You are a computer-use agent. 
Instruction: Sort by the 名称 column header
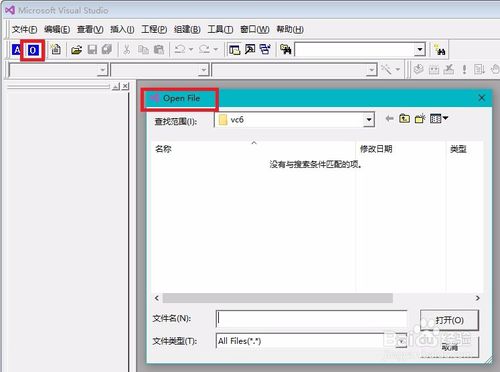click(253, 149)
